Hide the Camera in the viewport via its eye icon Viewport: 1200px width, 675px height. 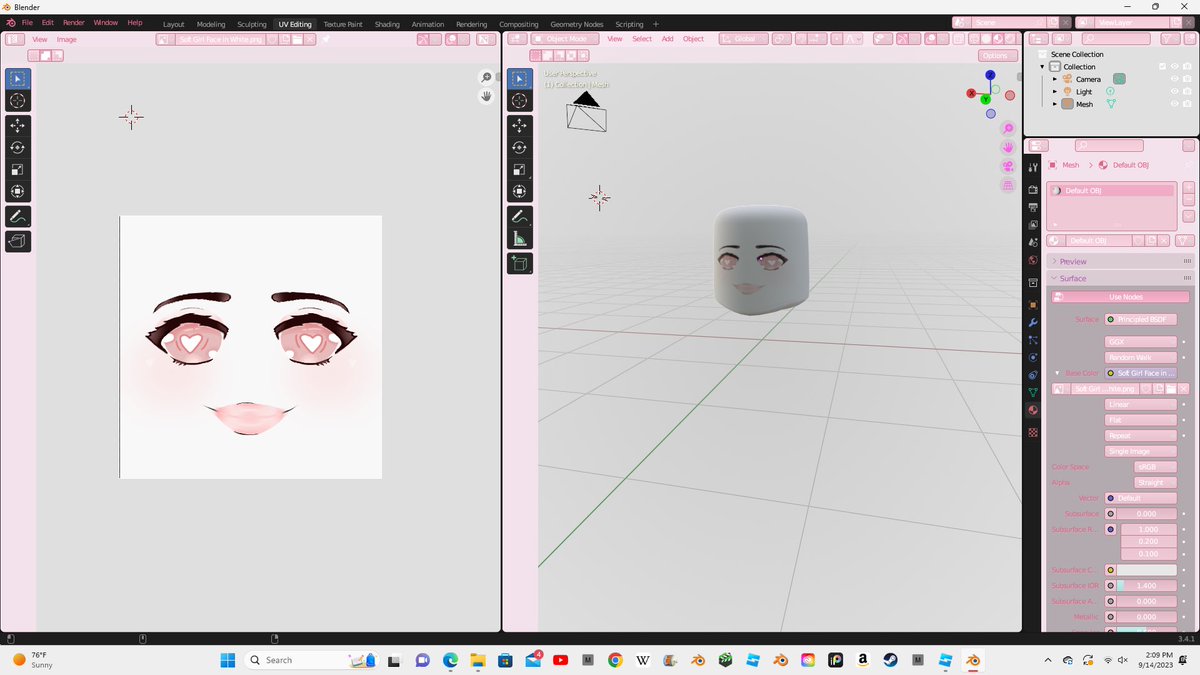pyautogui.click(x=1175, y=79)
